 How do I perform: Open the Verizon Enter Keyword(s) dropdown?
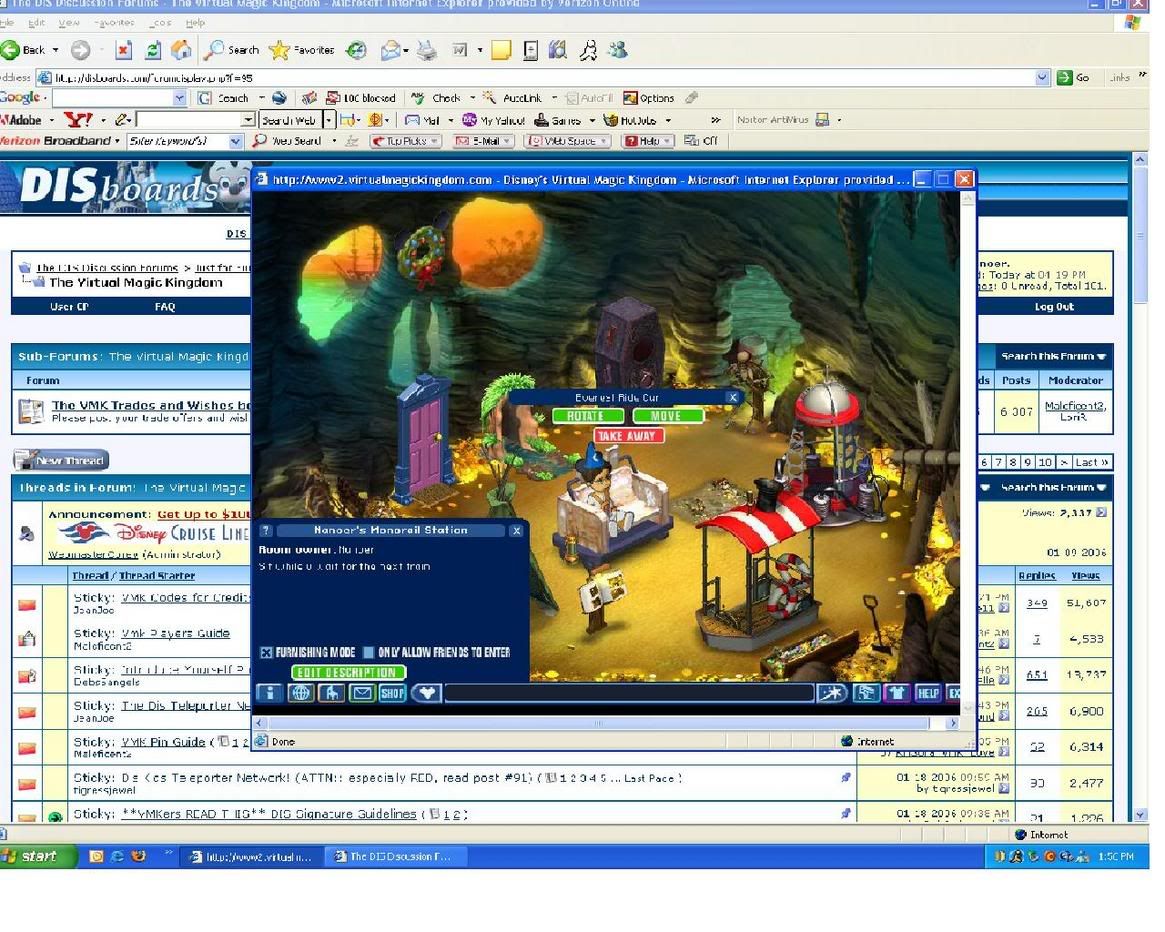coord(236,141)
